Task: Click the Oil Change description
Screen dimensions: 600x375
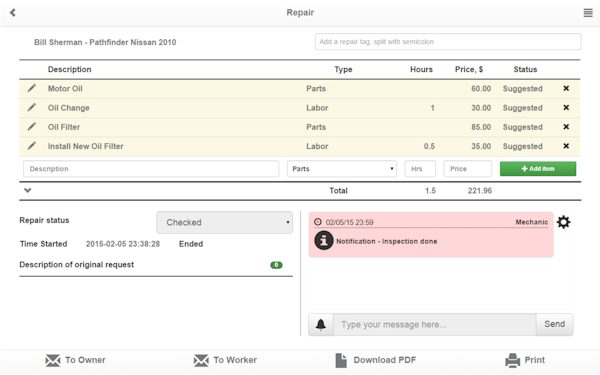Action: coord(68,108)
